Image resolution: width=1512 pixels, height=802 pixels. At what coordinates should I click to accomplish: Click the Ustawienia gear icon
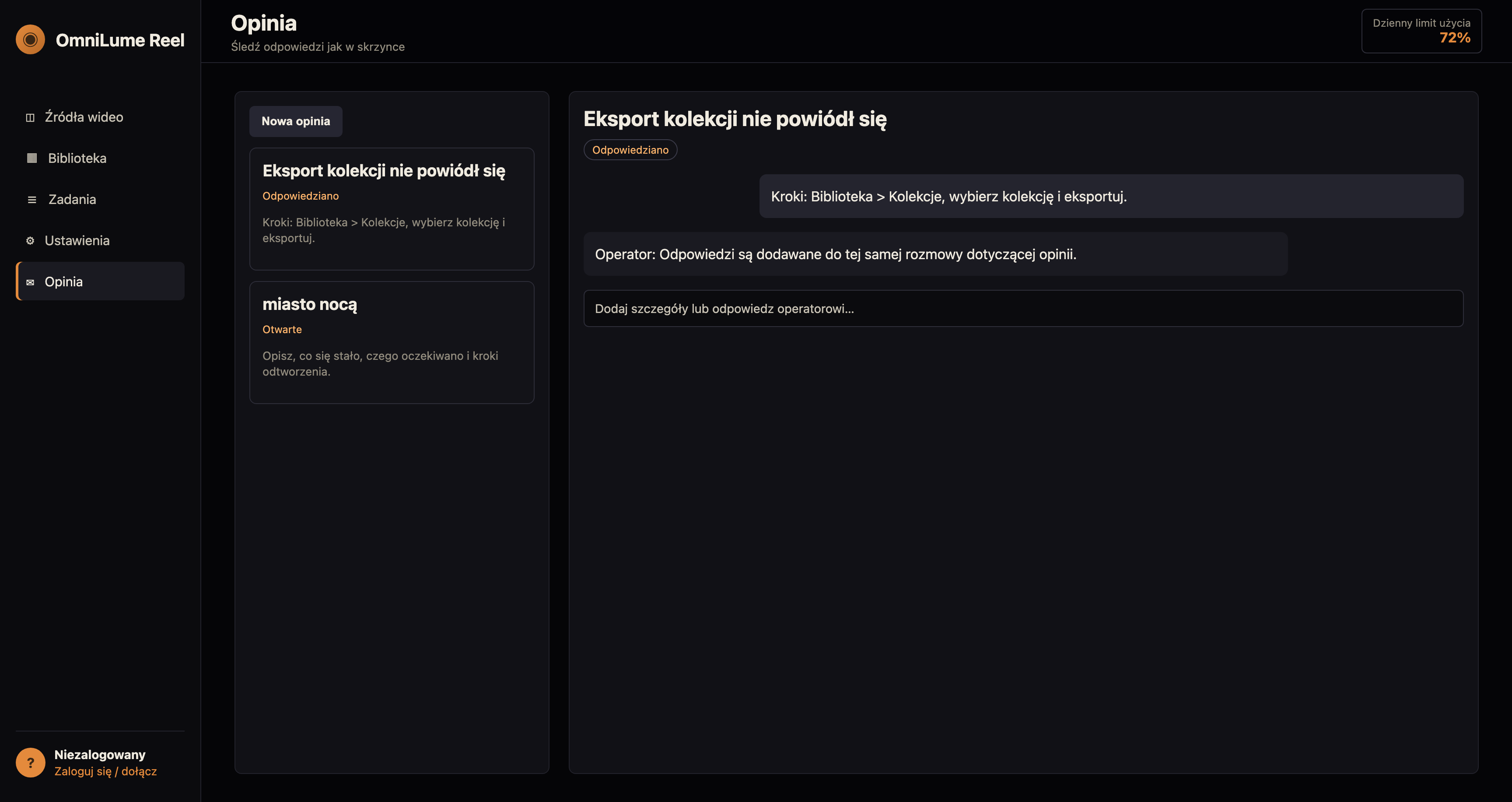(x=31, y=241)
